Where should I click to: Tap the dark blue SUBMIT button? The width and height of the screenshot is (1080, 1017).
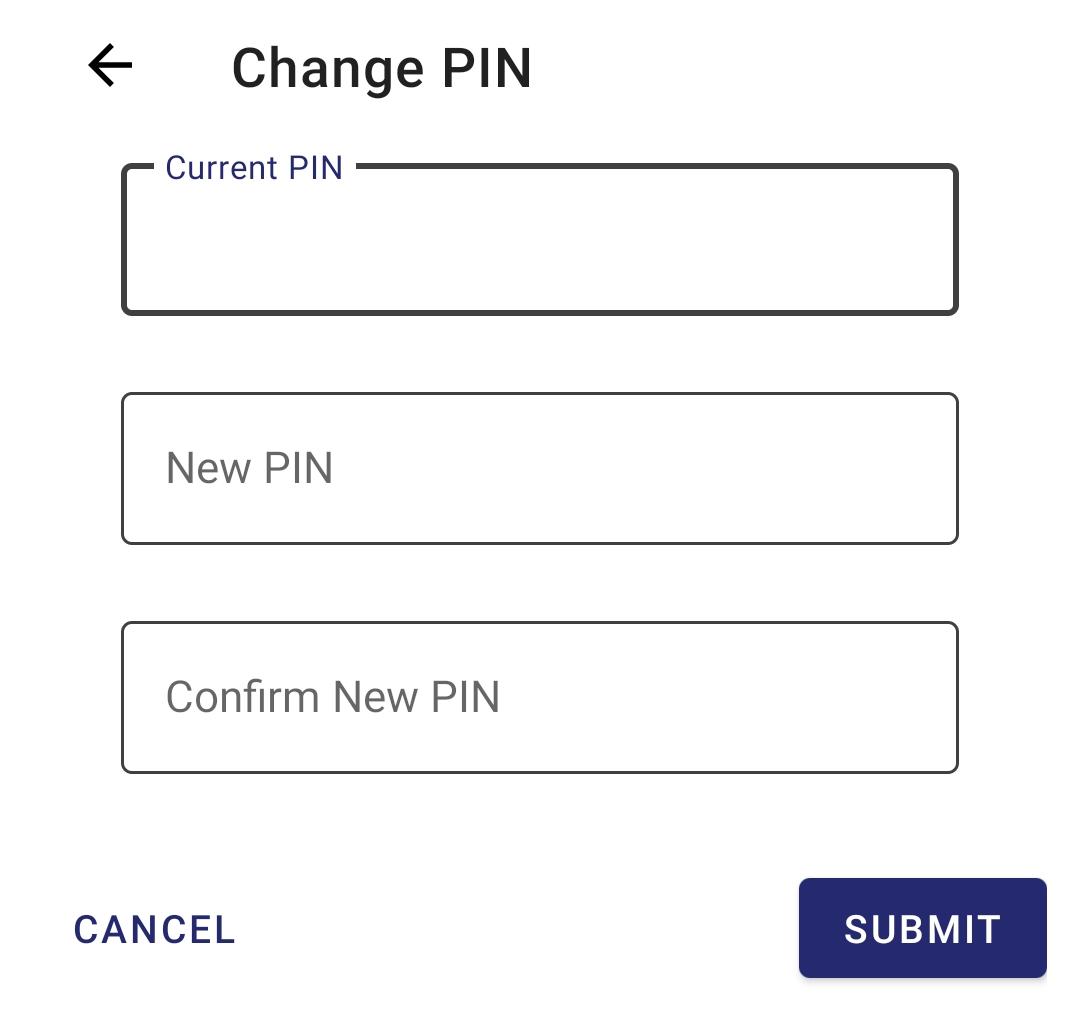pyautogui.click(x=922, y=928)
